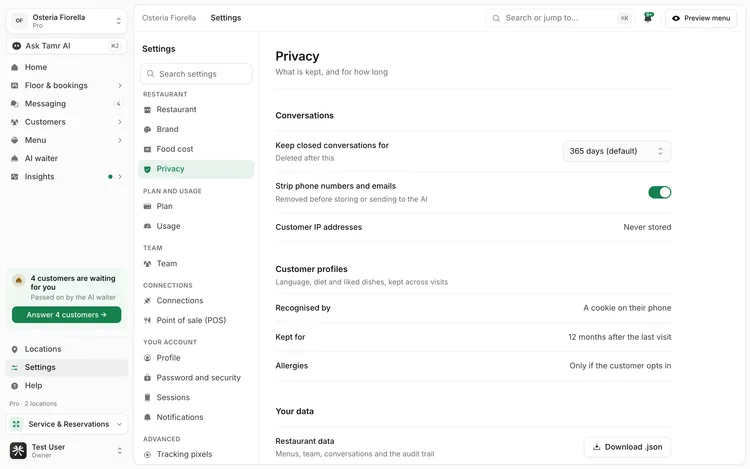Open Password and security settings

tap(196, 378)
